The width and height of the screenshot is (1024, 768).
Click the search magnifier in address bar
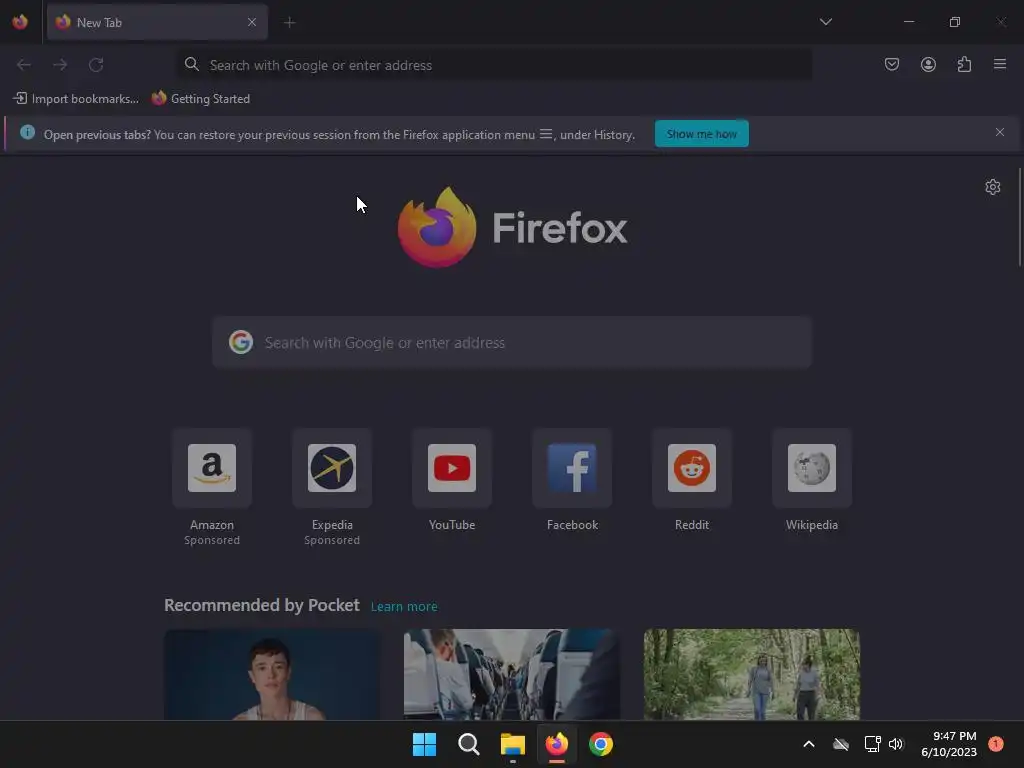191,64
